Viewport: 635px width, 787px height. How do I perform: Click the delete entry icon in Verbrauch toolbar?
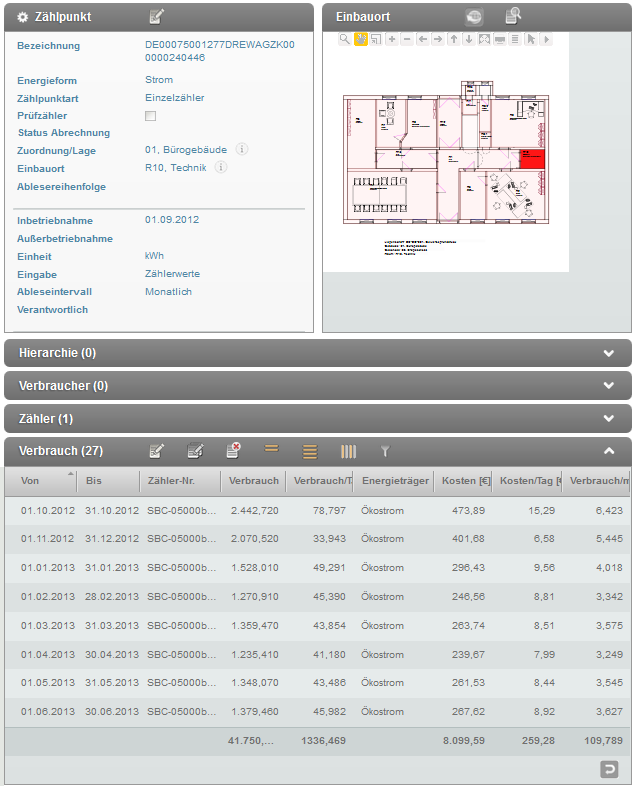[233, 451]
